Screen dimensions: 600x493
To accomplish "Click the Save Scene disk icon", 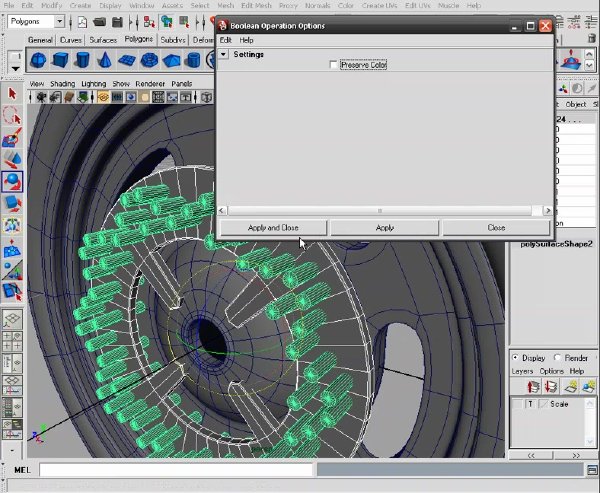I will pos(117,22).
